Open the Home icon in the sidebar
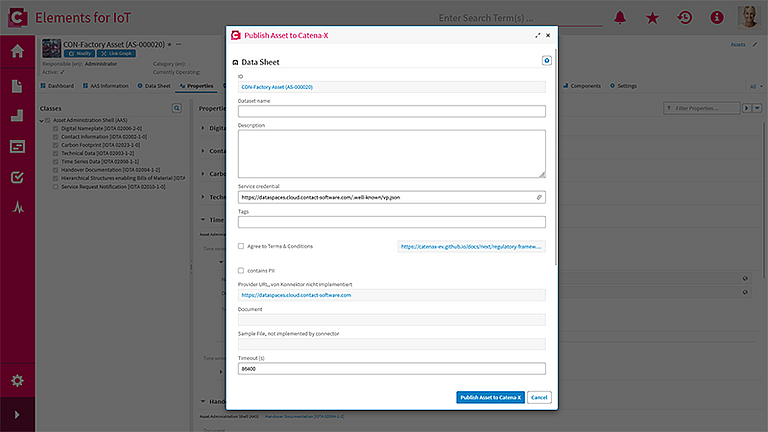Screen dimensions: 768x432 pos(17,51)
